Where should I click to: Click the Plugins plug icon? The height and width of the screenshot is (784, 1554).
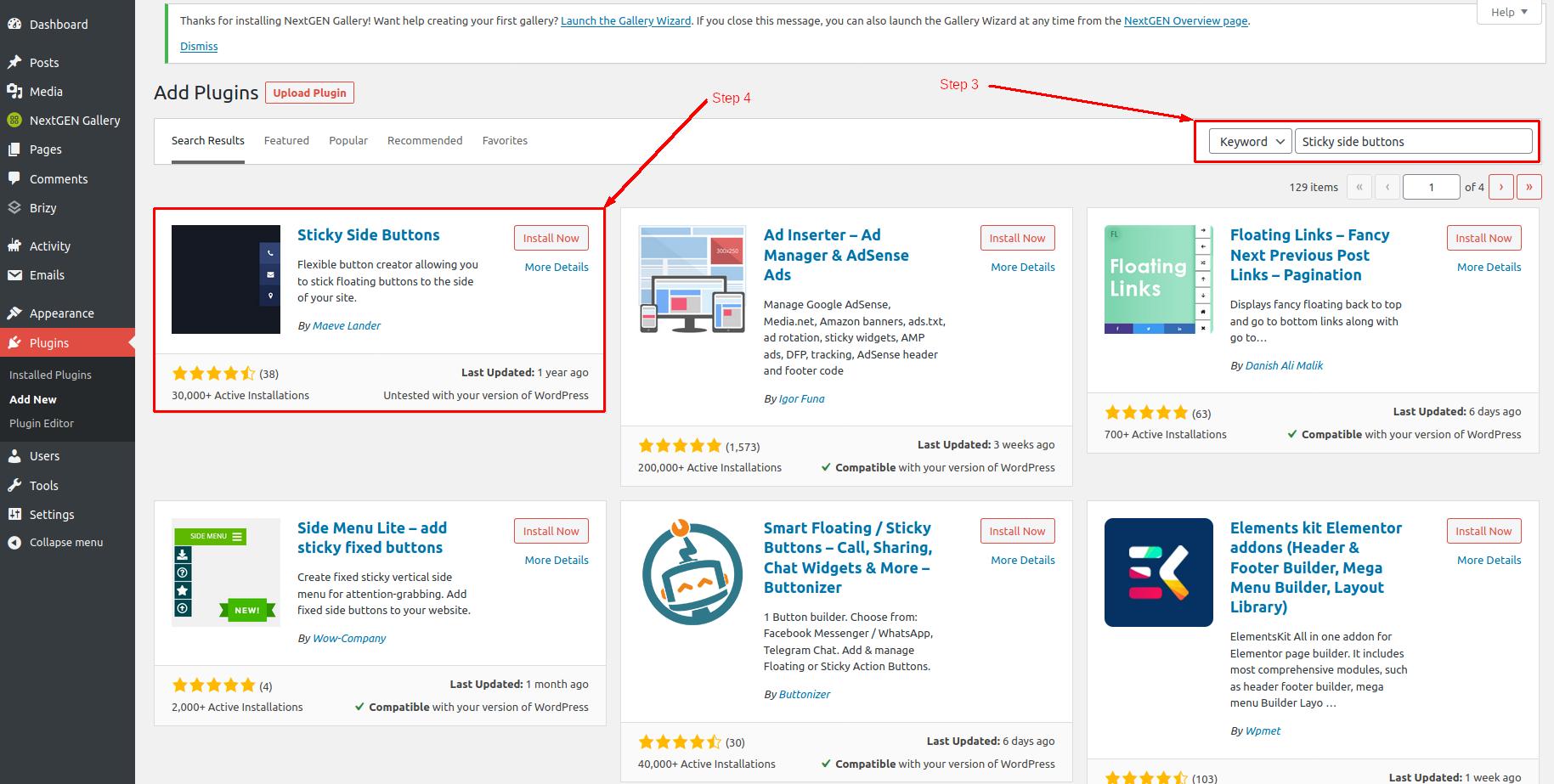(14, 342)
